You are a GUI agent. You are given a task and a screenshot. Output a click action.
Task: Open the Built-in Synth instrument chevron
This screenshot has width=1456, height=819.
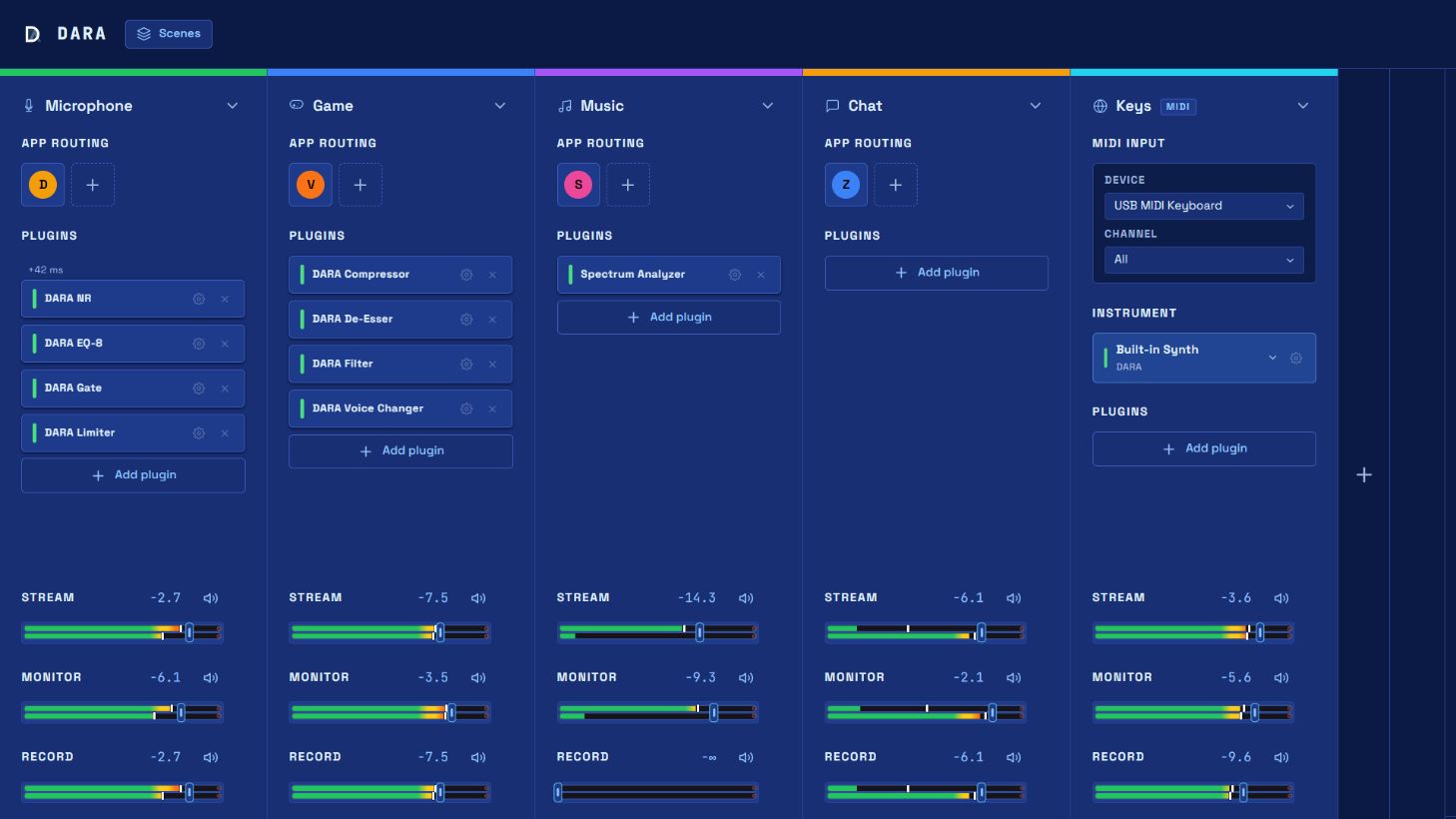click(1272, 358)
